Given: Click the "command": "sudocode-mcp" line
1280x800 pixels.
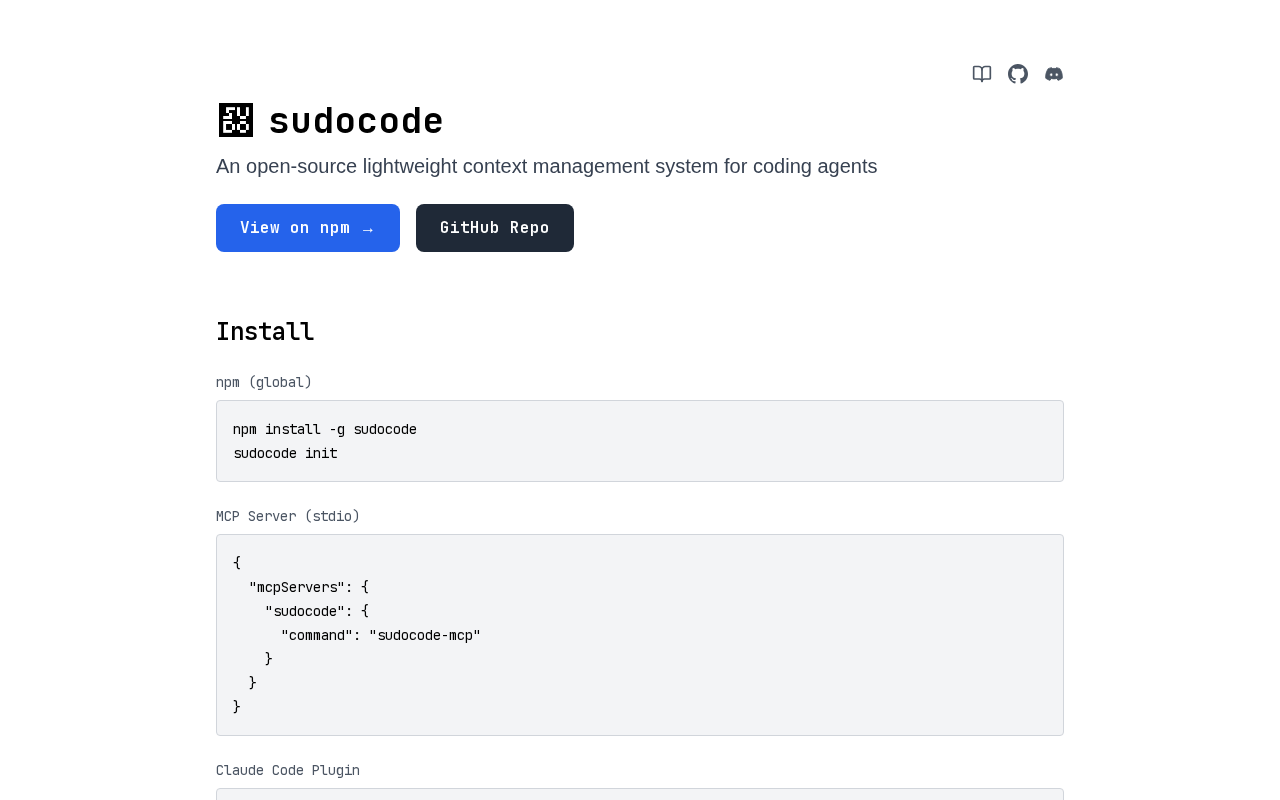Looking at the screenshot, I should tap(380, 635).
